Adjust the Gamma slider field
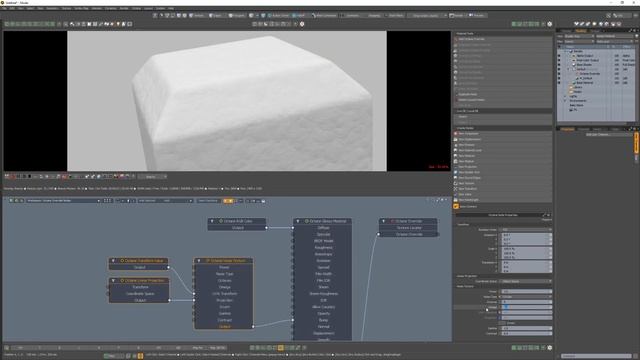640x360 pixels. point(526,328)
